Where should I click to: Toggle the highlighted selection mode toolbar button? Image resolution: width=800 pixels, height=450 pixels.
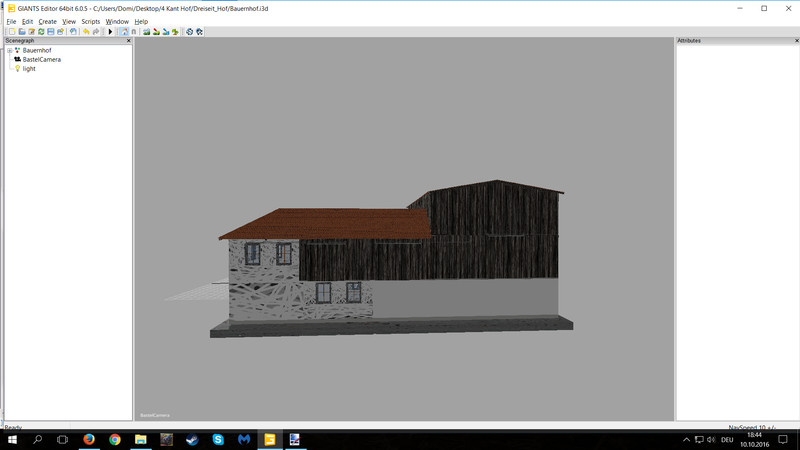[124, 31]
